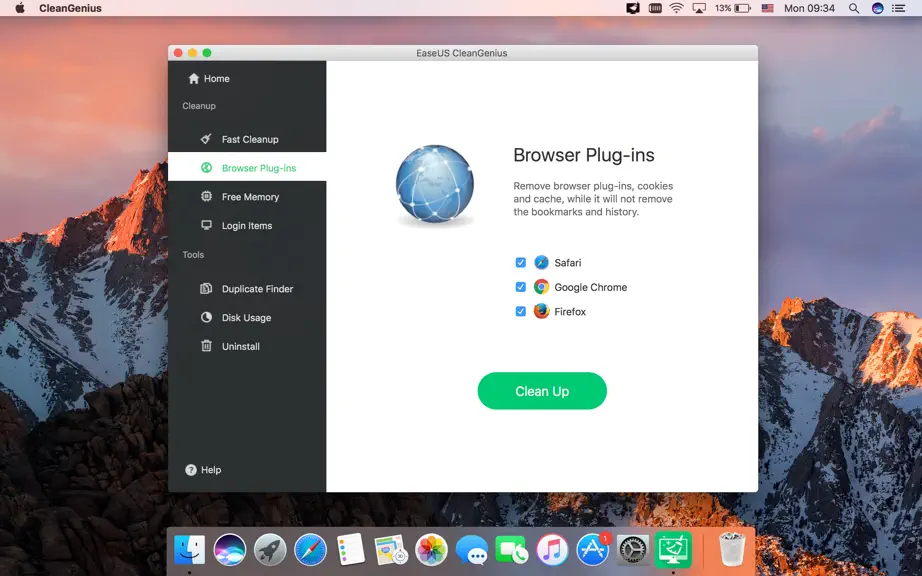Select Free Memory label in sidebar
This screenshot has height=576, width=922.
click(250, 197)
